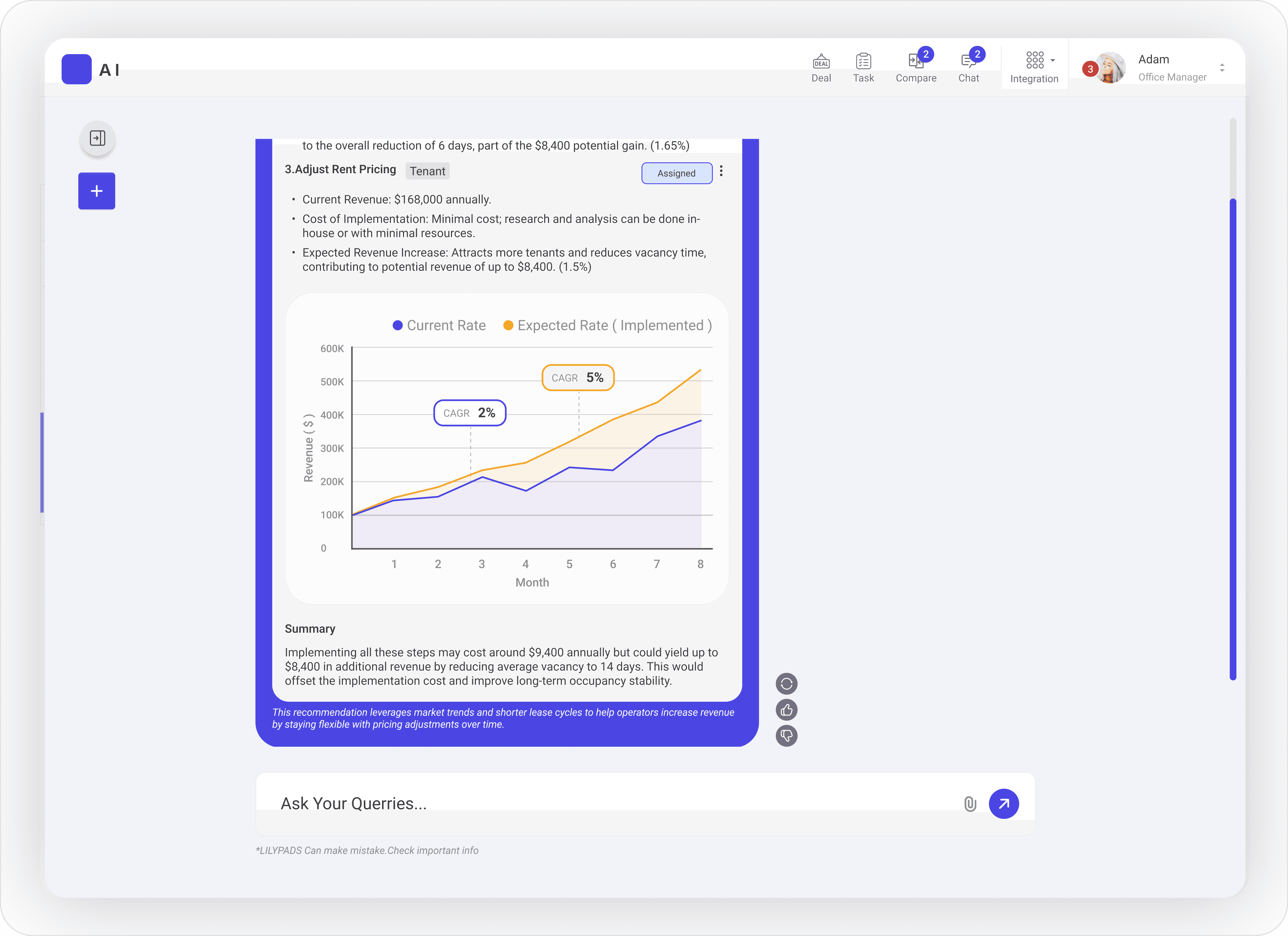The height and width of the screenshot is (936, 1288).
Task: Click the thumbs down feedback icon
Action: (786, 736)
